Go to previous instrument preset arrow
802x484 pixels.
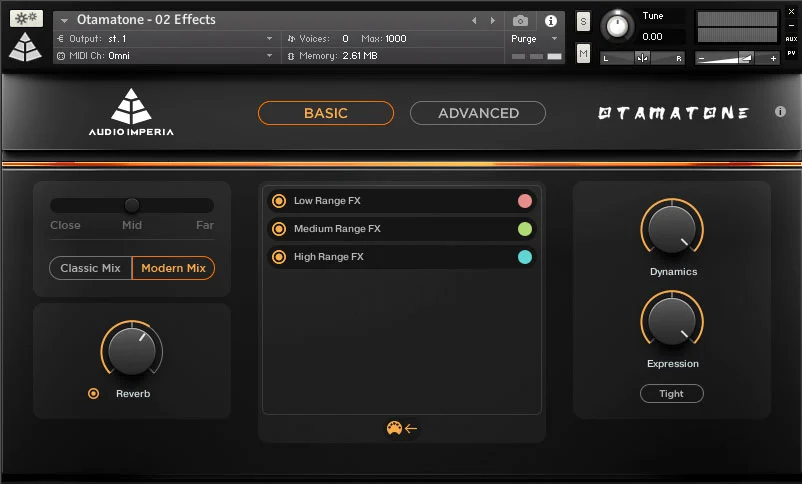pyautogui.click(x=474, y=20)
